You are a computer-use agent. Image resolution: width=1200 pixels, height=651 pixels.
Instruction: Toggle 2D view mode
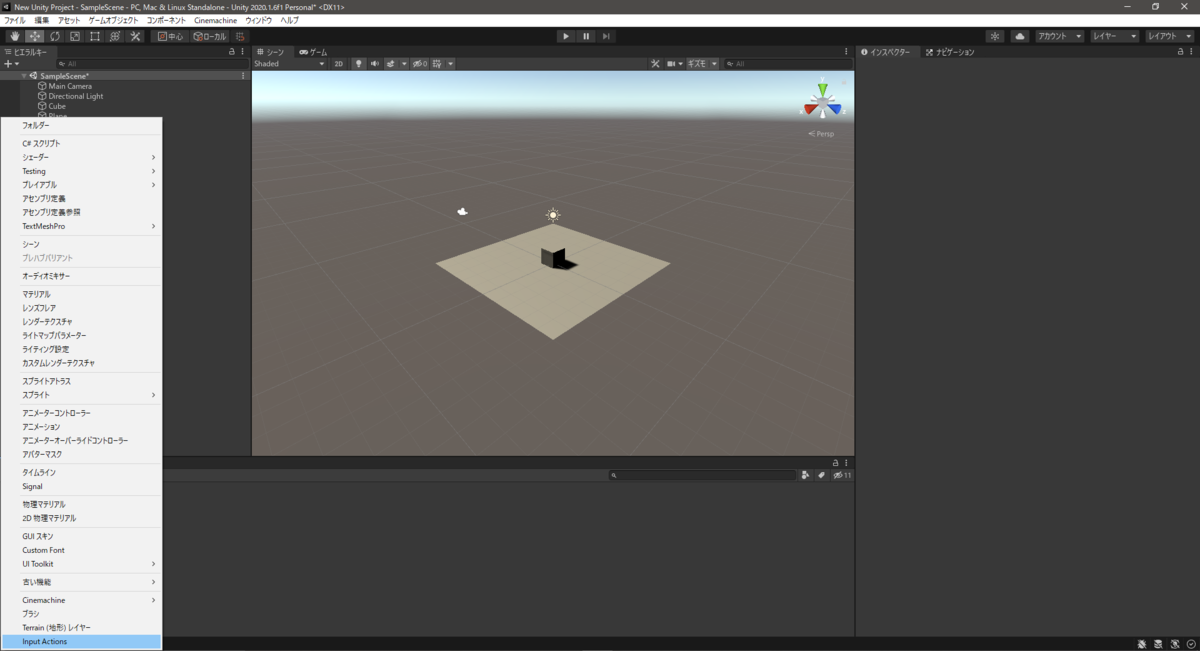[339, 64]
